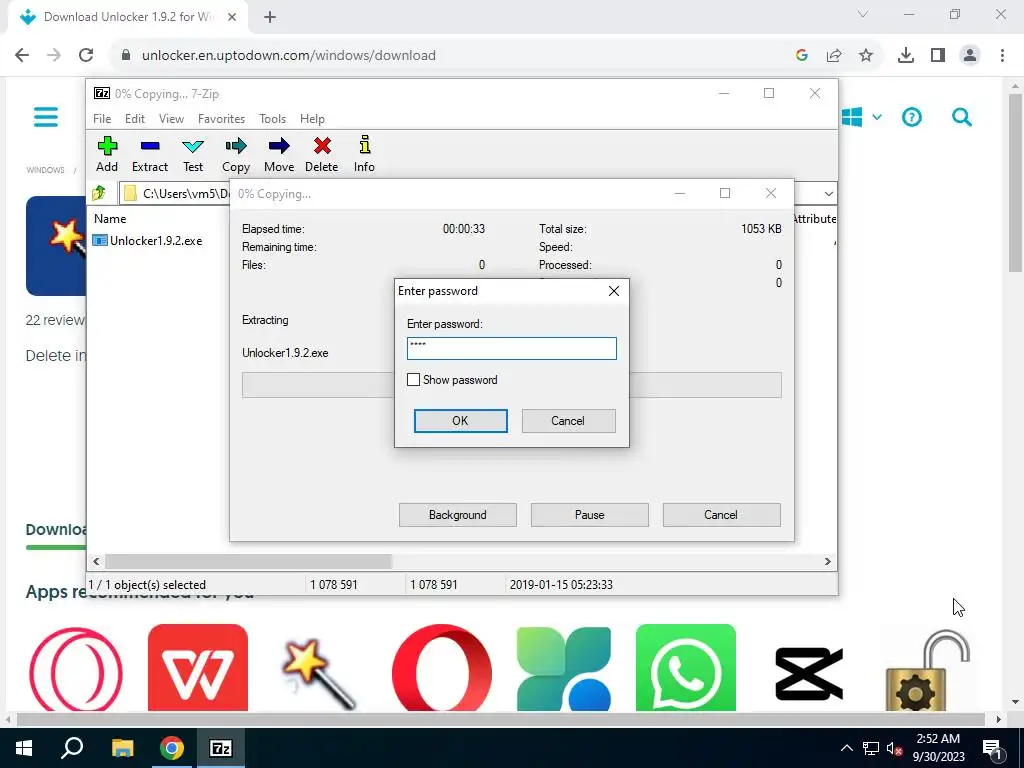Click the share page icon in Chrome
Image resolution: width=1024 pixels, height=768 pixels.
[834, 56]
